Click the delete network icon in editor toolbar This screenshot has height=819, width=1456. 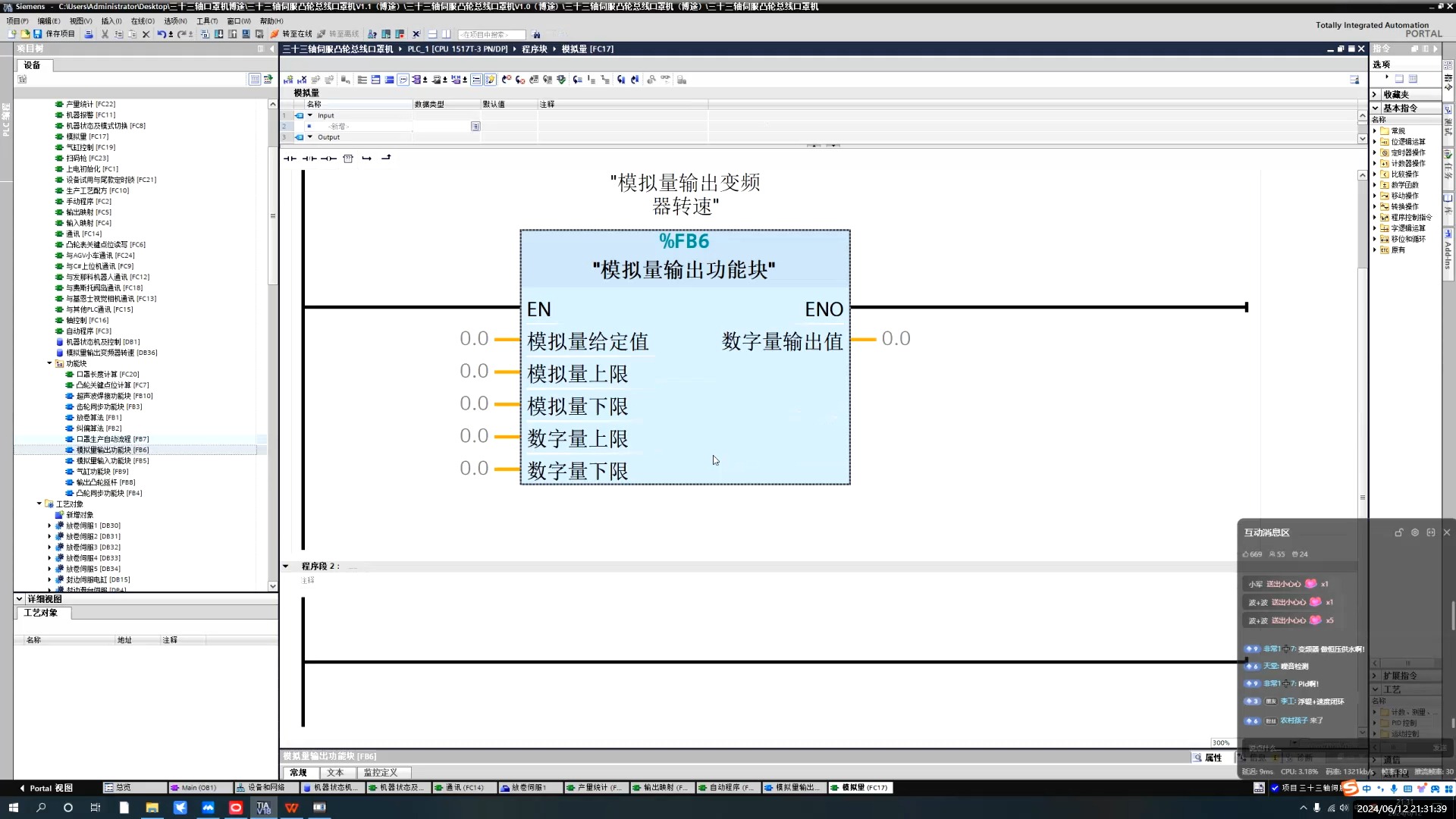tap(302, 80)
